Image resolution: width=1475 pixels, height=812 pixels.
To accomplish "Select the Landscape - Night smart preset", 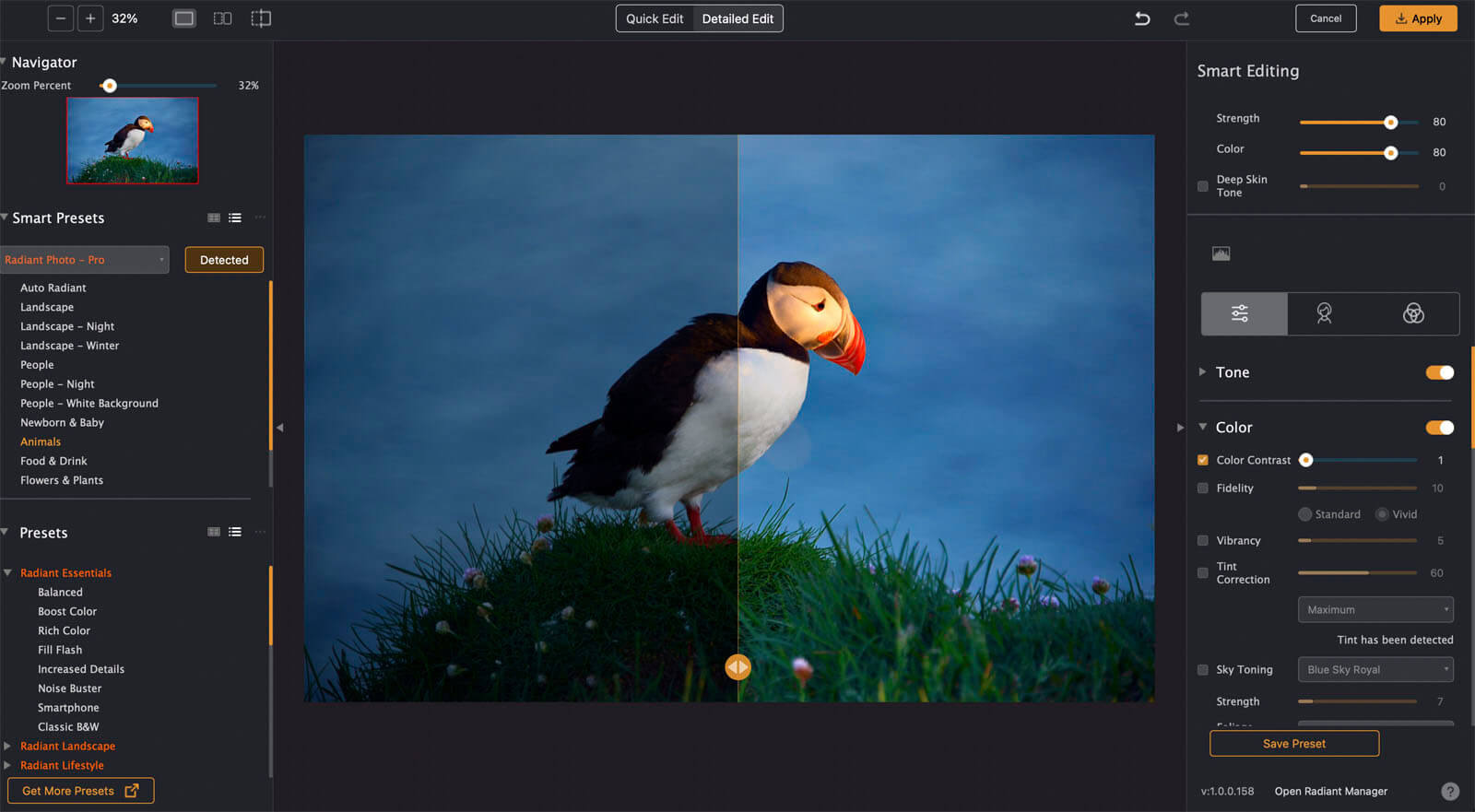I will 67,326.
